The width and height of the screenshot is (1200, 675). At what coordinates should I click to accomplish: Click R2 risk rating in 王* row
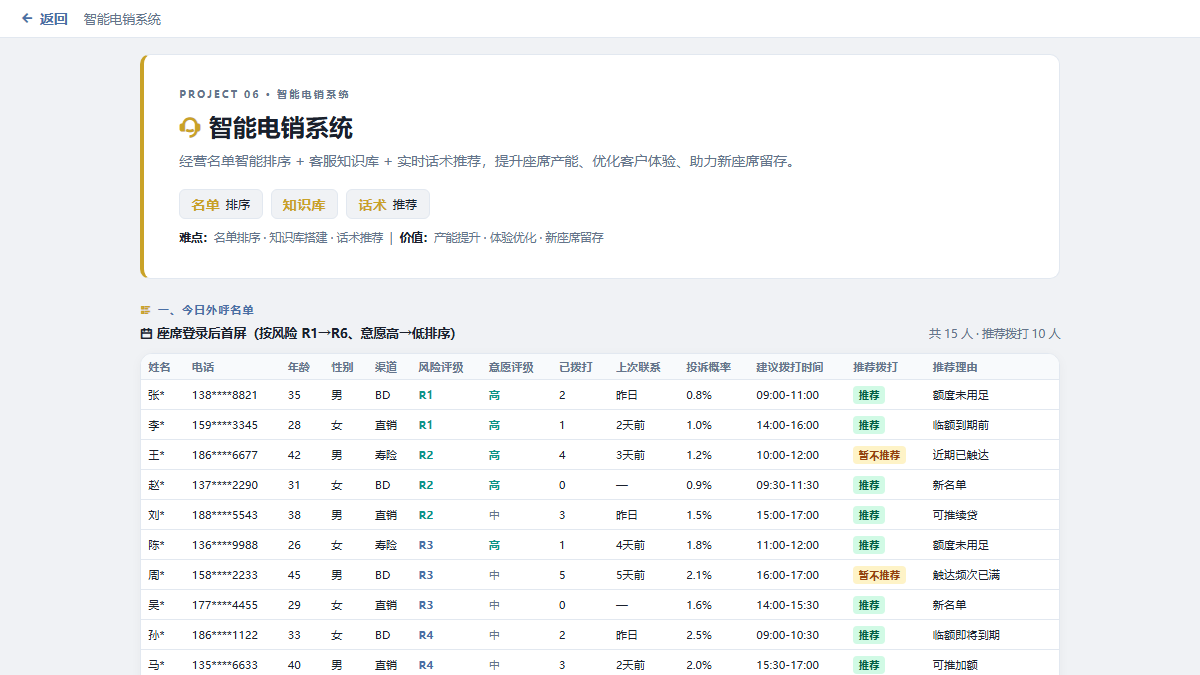426,455
